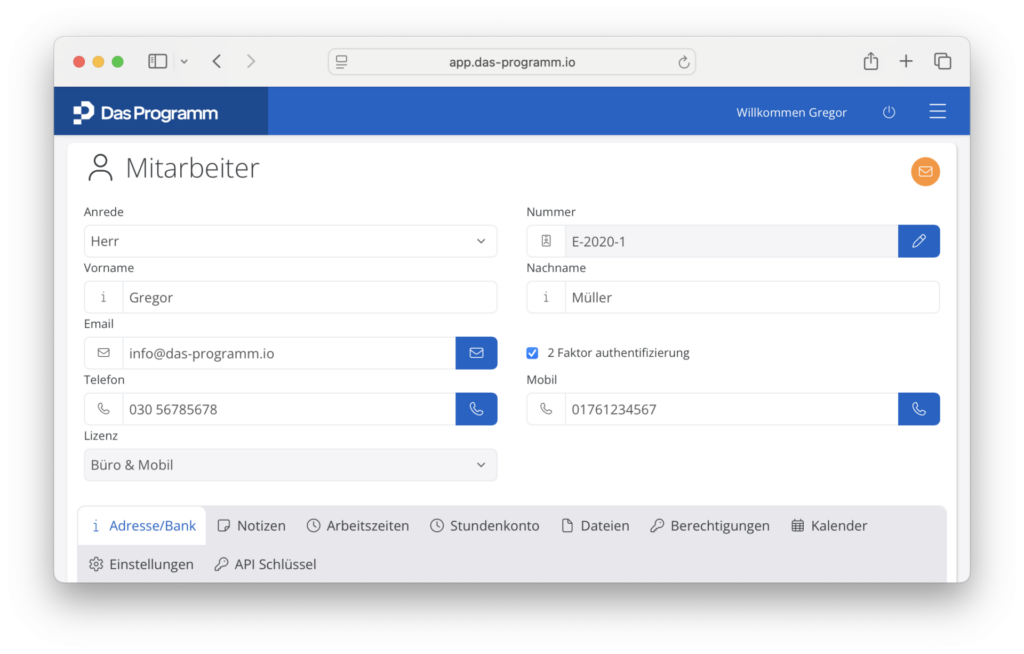
Task: Send email using blue envelope button
Action: pyautogui.click(x=476, y=353)
